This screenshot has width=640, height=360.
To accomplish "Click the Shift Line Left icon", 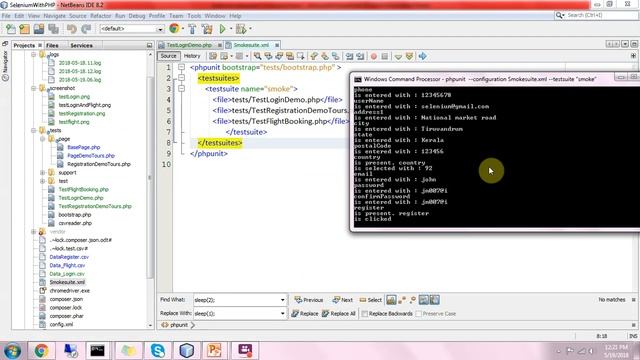I will pos(349,56).
